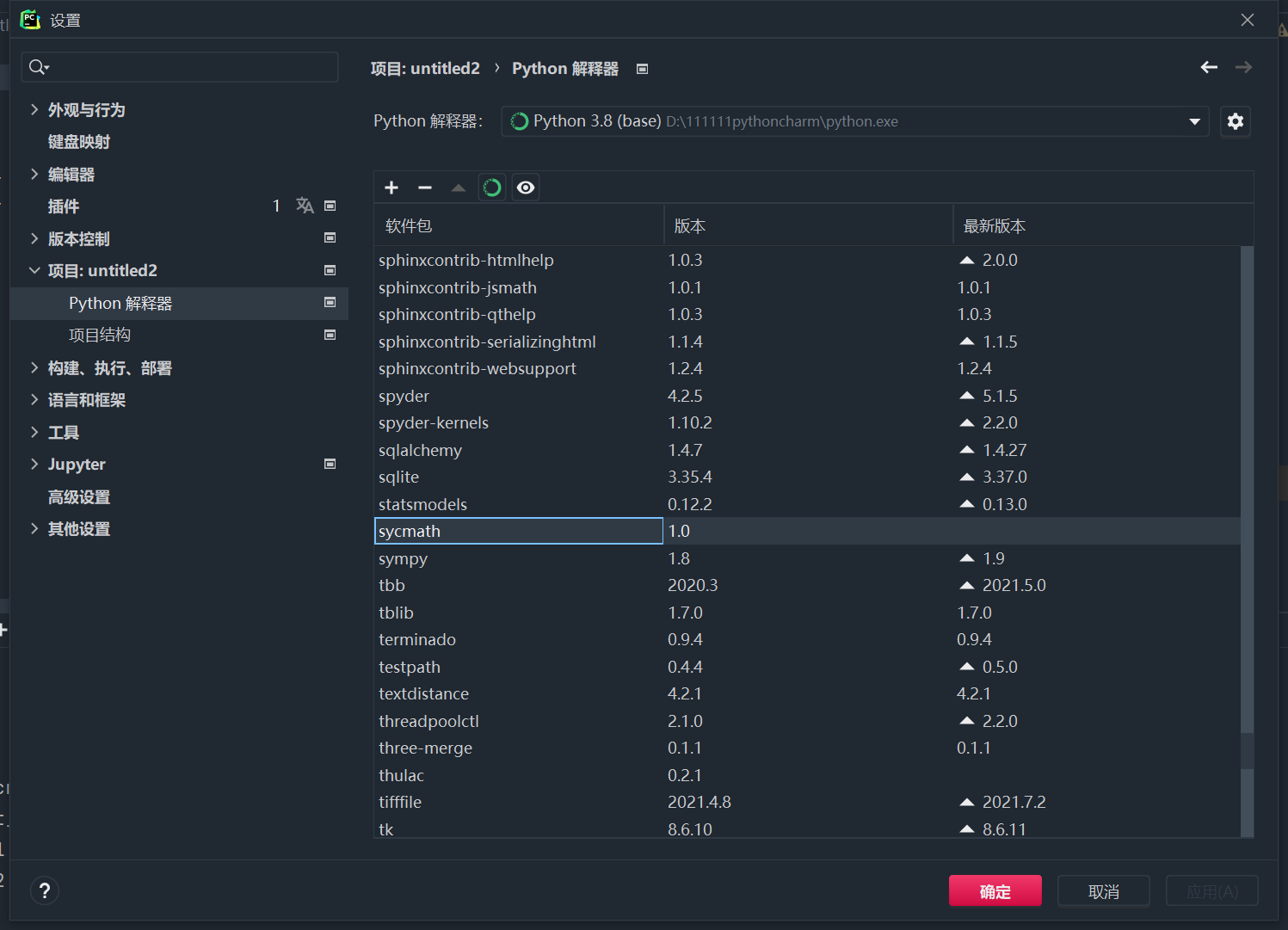Click the help question mark button
This screenshot has width=1288, height=930.
(x=45, y=890)
